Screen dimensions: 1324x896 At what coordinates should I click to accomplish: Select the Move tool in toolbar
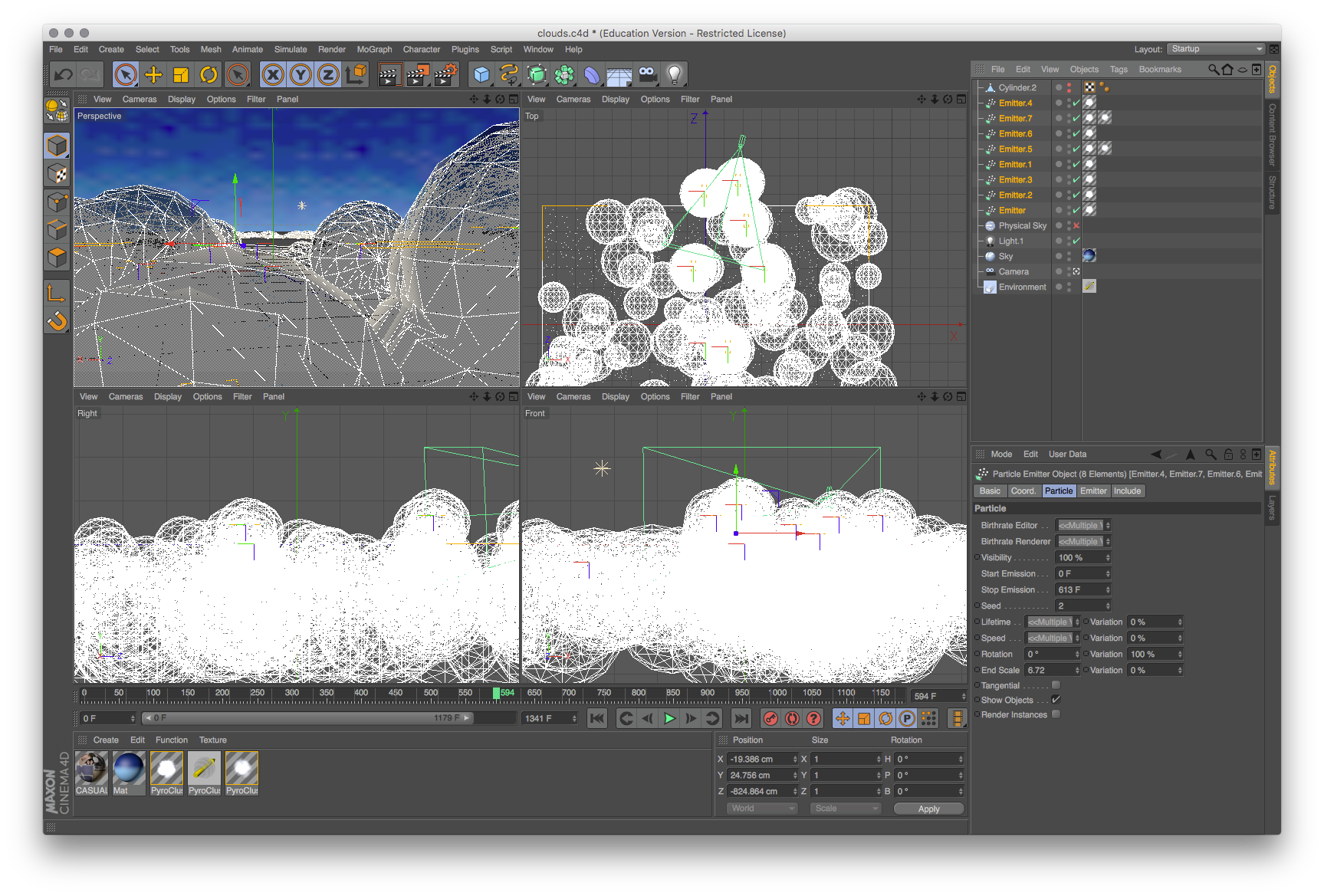[153, 74]
